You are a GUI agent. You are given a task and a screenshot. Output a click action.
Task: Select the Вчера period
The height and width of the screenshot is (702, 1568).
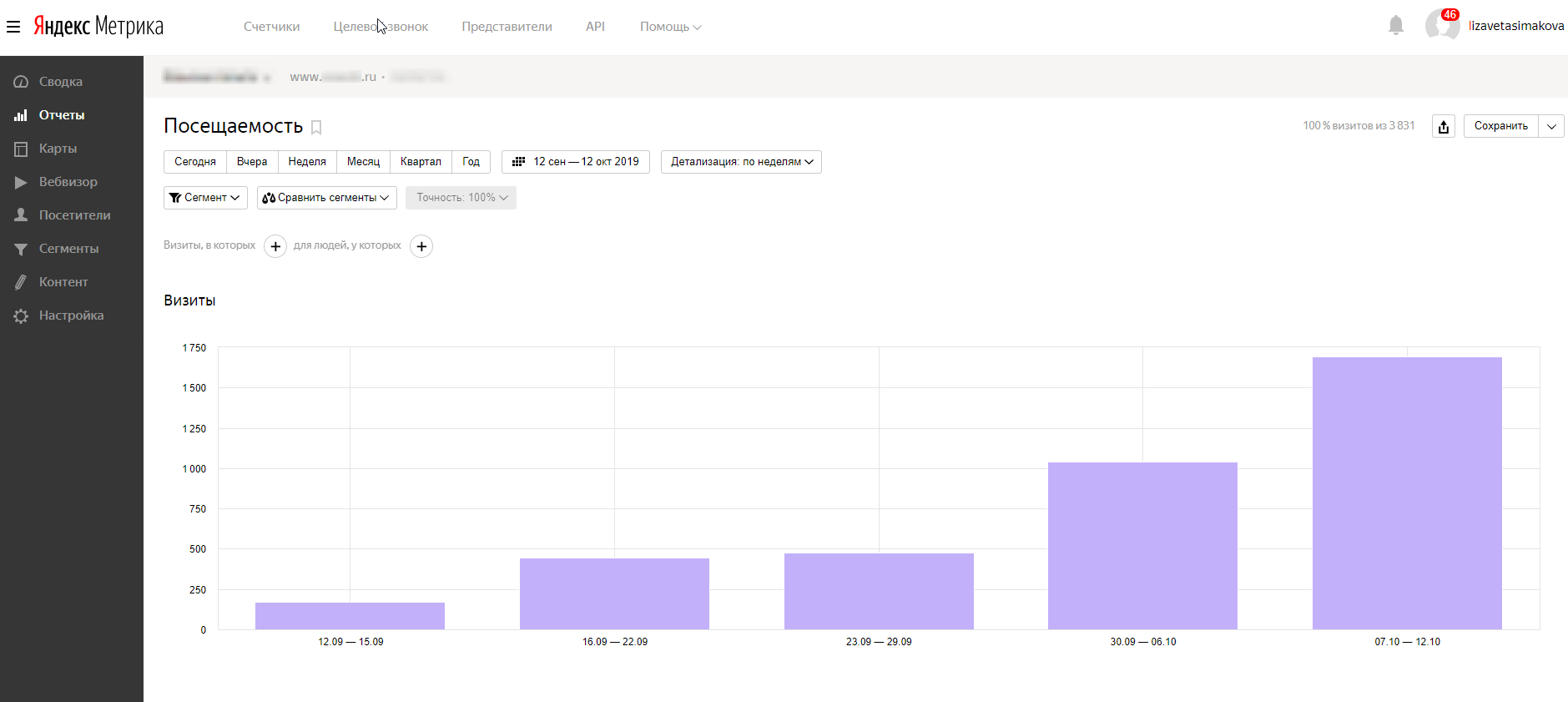(252, 162)
